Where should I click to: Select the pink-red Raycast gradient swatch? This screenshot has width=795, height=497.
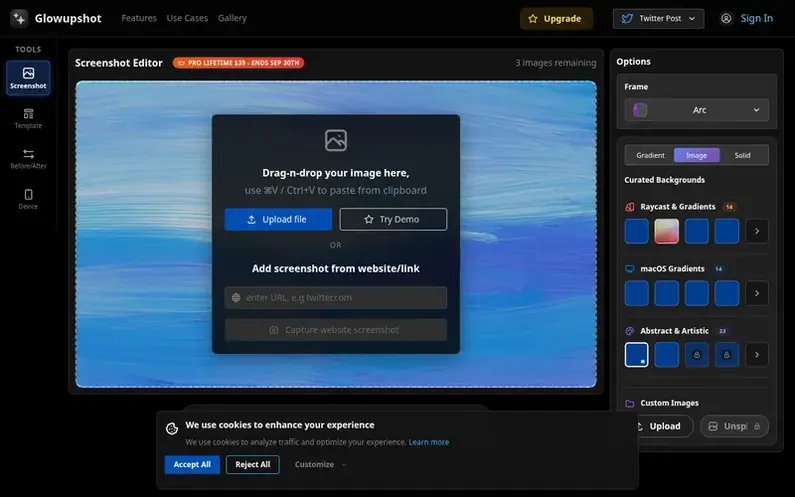point(666,231)
